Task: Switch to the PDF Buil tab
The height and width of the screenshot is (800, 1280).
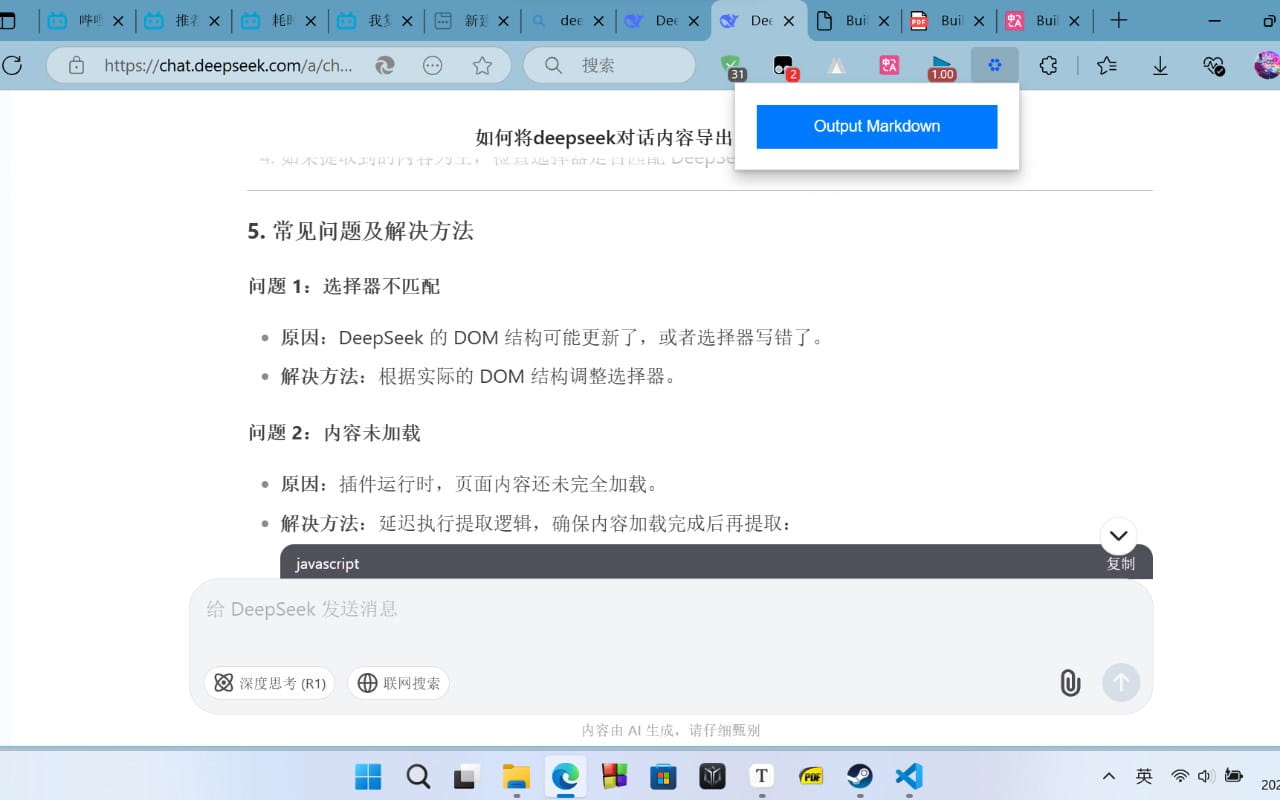Action: [x=940, y=21]
